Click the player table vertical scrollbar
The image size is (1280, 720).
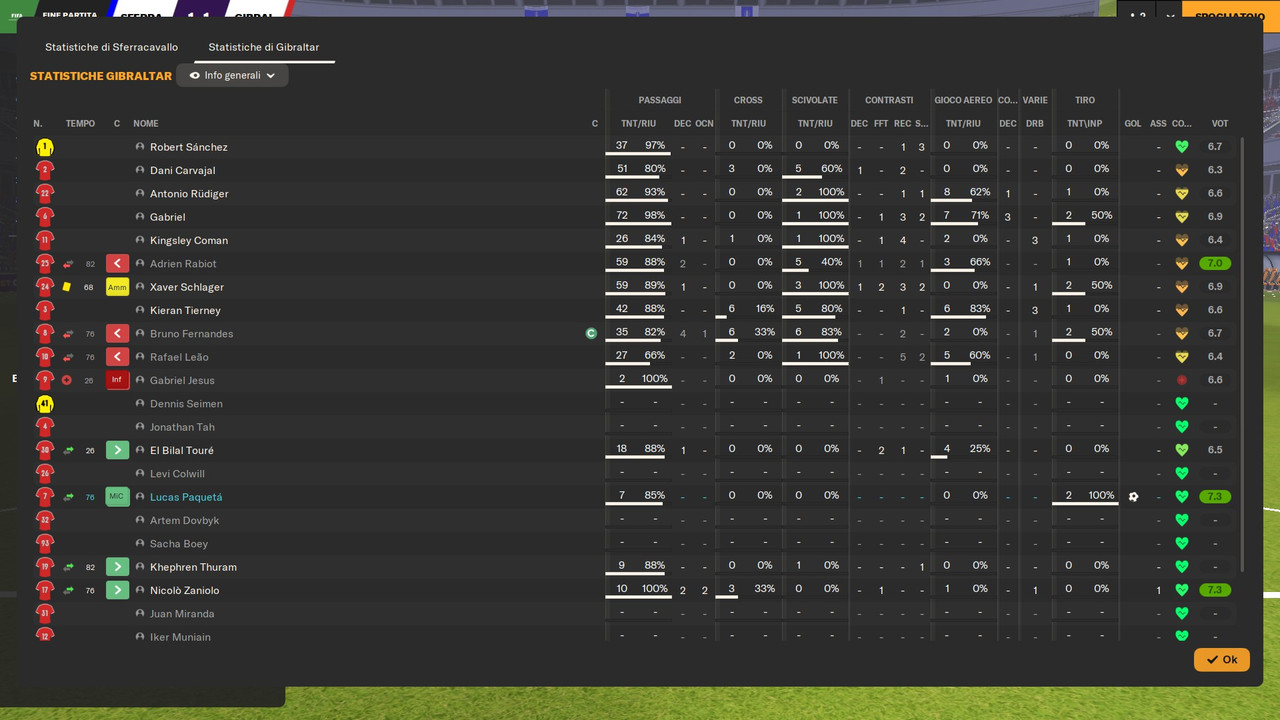[1243, 355]
